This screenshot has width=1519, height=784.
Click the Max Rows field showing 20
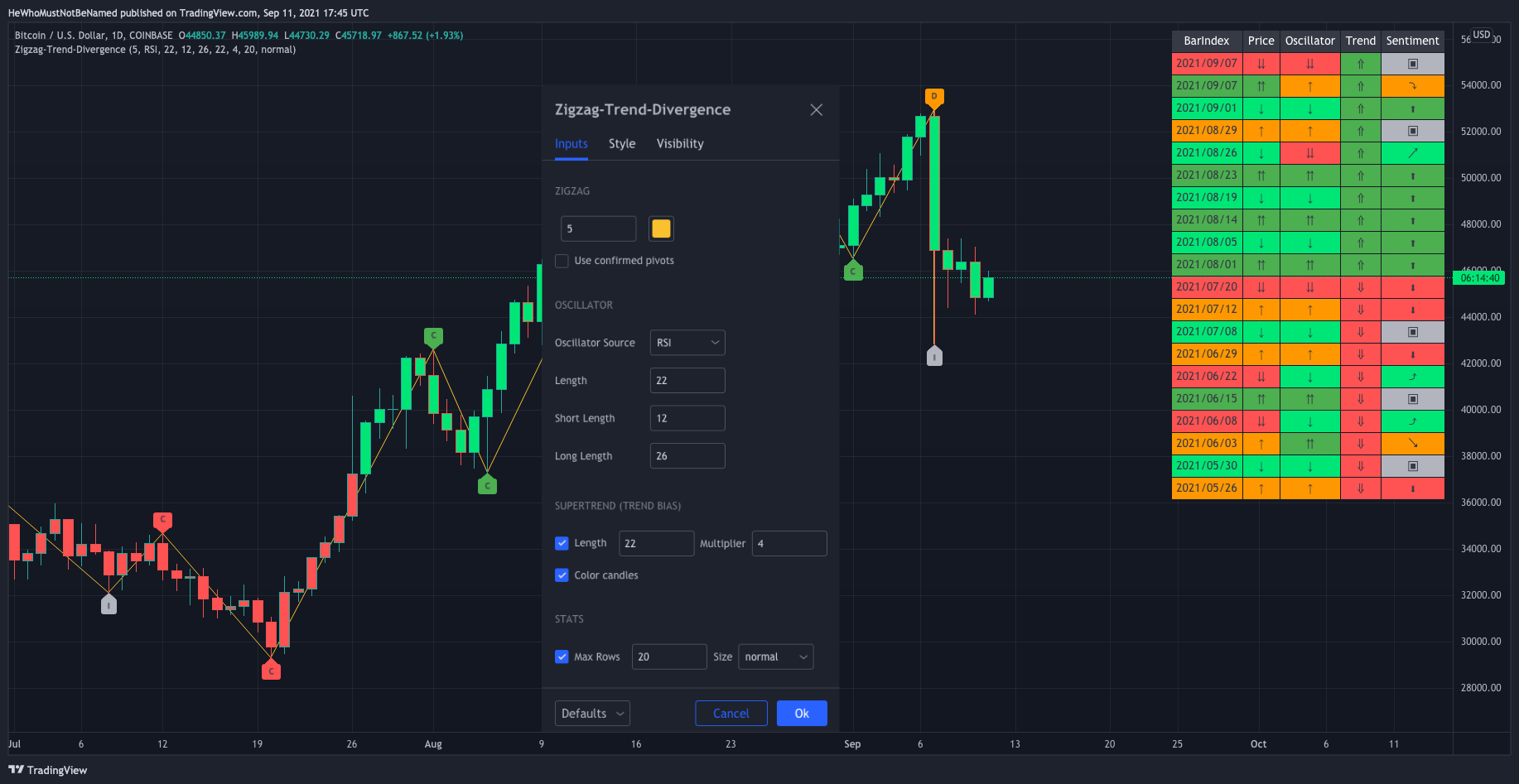(x=669, y=657)
